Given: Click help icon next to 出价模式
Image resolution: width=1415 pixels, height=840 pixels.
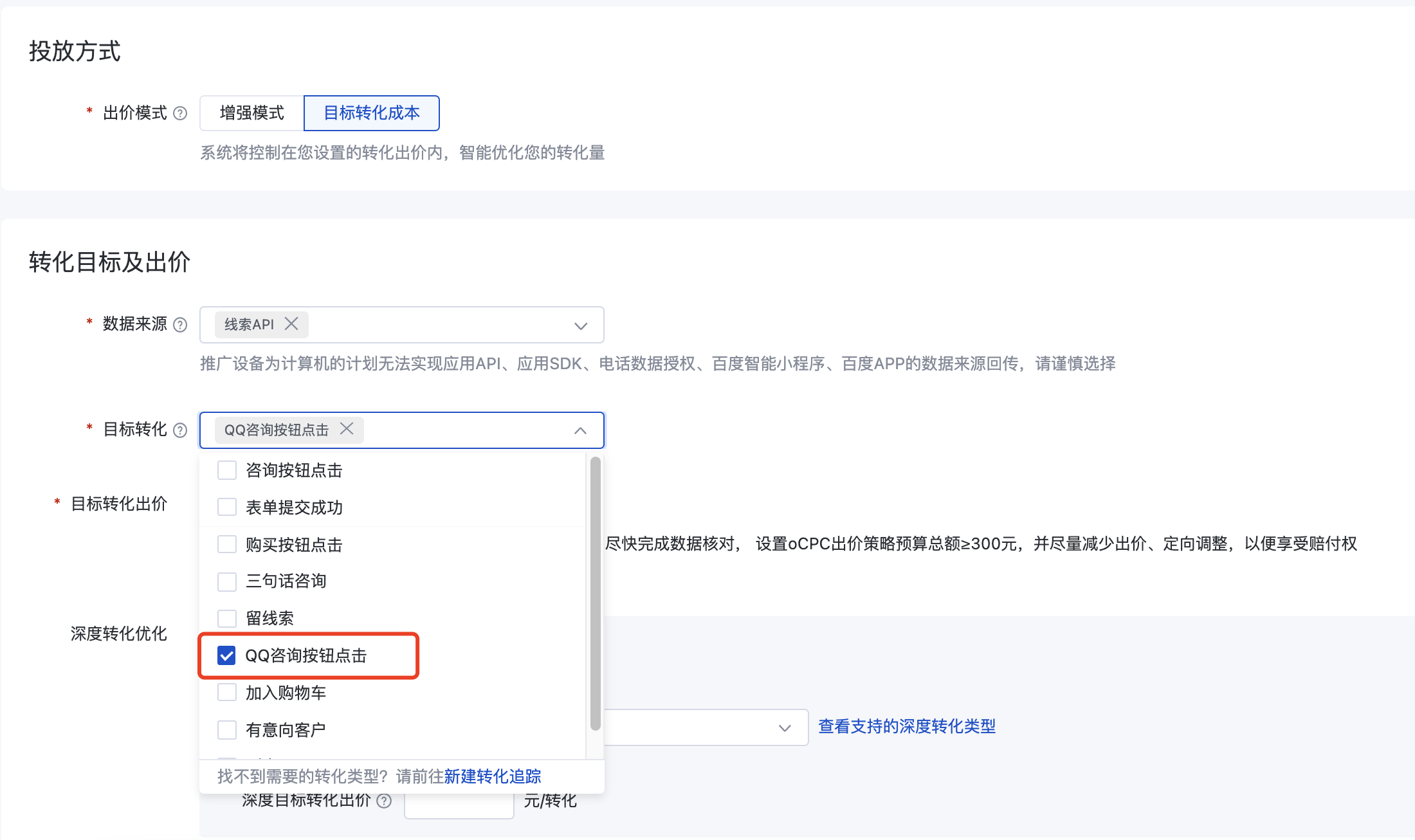Looking at the screenshot, I should (181, 113).
